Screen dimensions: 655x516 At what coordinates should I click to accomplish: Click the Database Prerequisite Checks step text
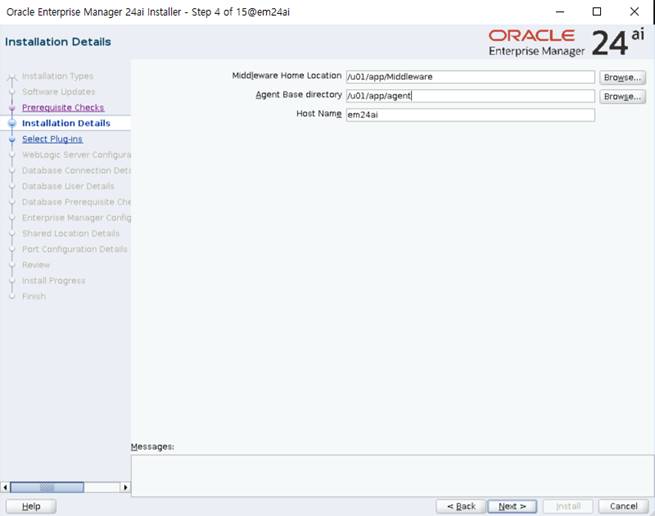[76, 202]
